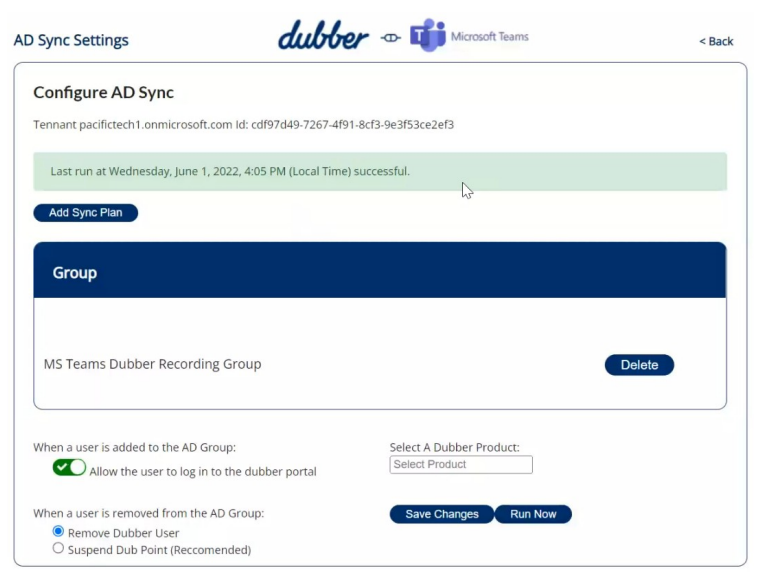Click Save Changes button
This screenshot has height=582, width=765.
click(x=442, y=514)
